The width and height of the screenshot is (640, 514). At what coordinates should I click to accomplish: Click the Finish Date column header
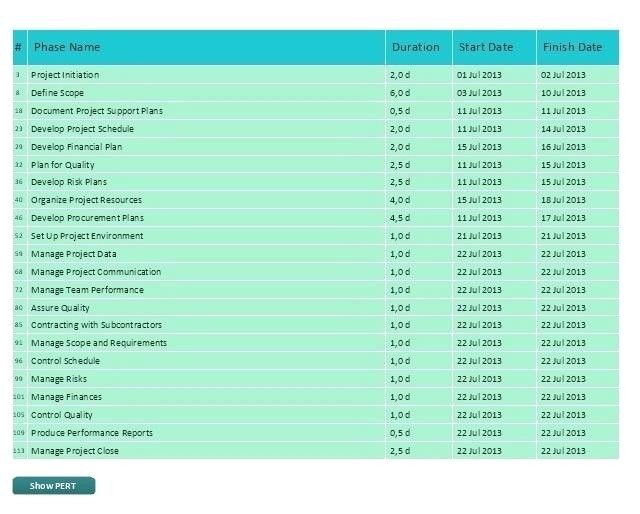(572, 47)
